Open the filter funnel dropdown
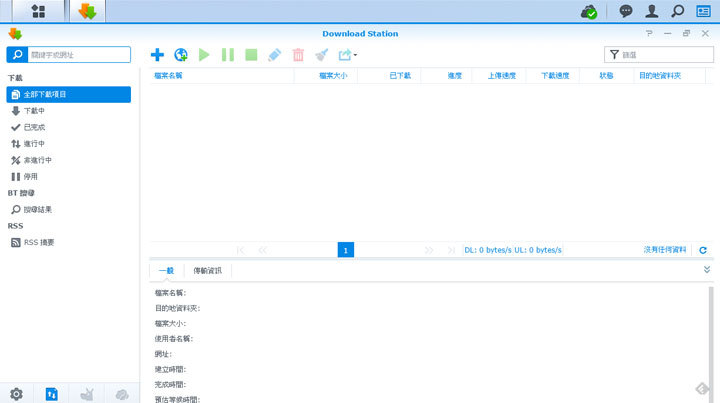The height and width of the screenshot is (403, 720). tap(614, 55)
